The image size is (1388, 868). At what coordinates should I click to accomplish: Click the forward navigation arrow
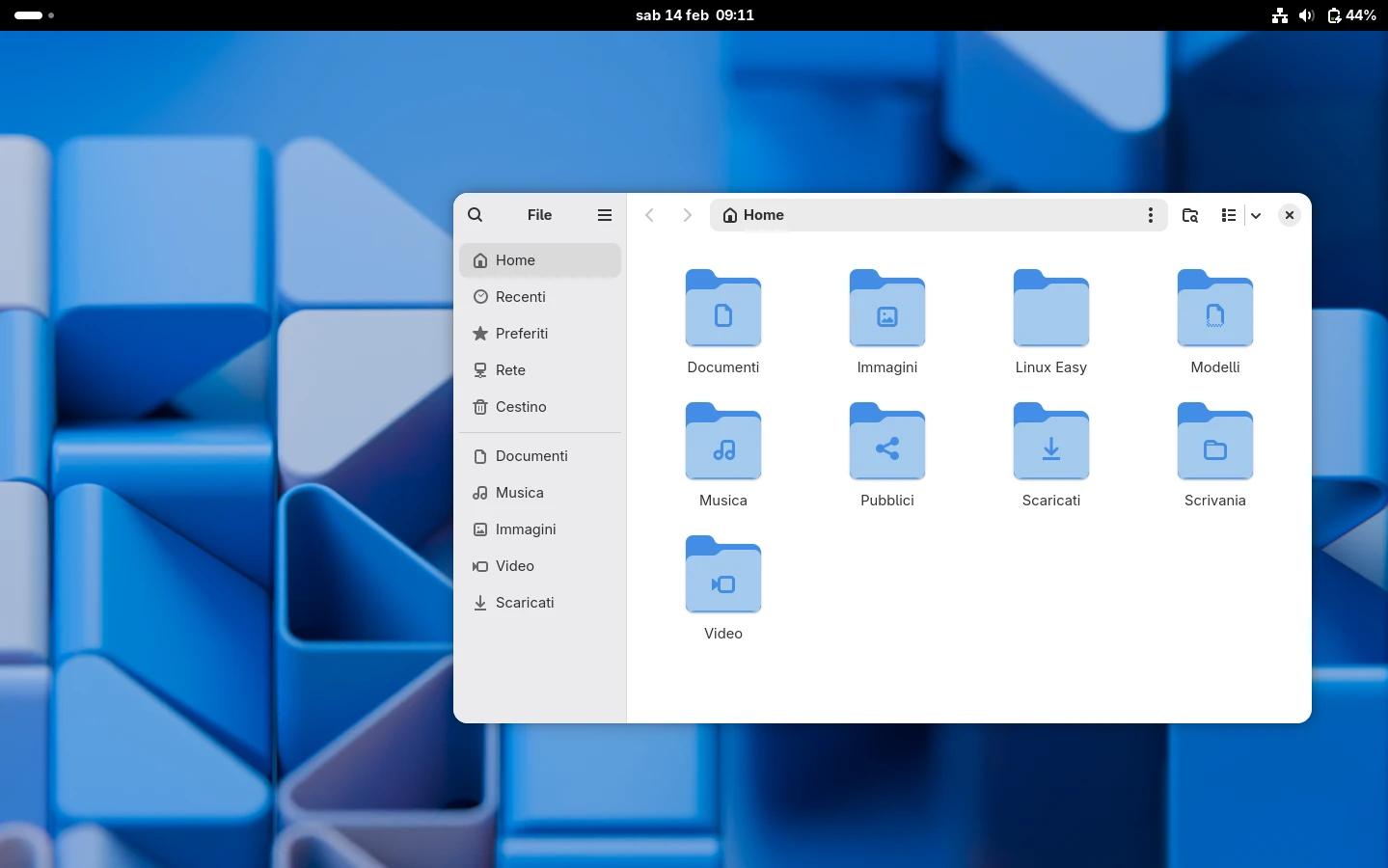687,215
